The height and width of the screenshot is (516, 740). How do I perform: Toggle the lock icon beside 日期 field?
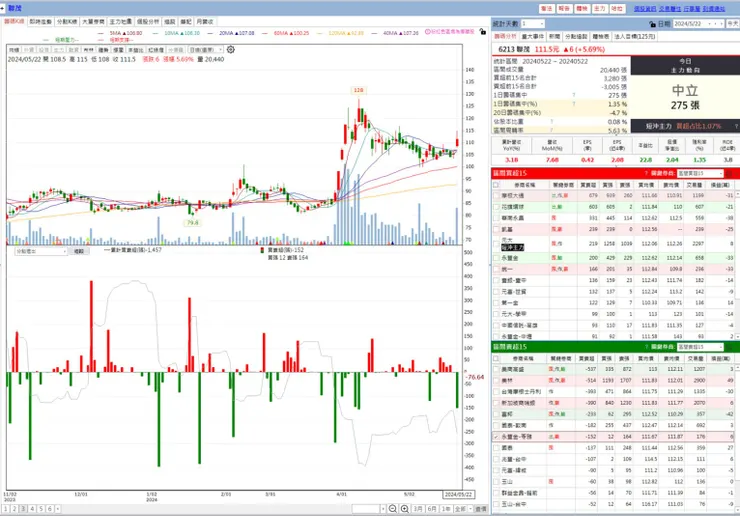[x=652, y=24]
